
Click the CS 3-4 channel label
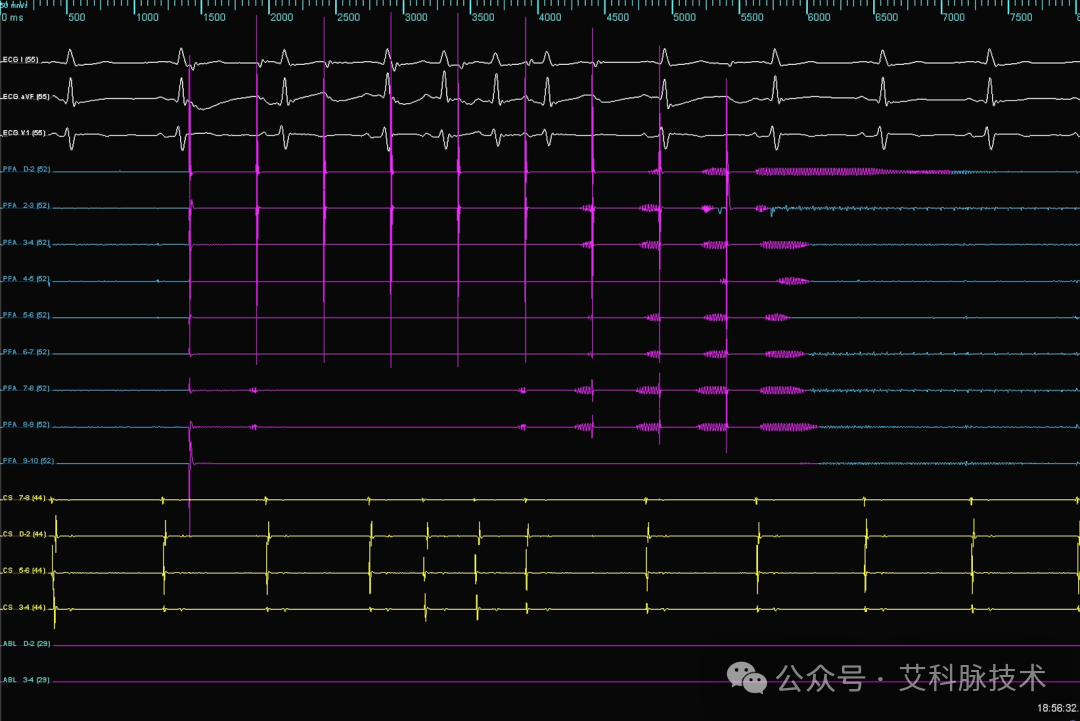[24, 607]
